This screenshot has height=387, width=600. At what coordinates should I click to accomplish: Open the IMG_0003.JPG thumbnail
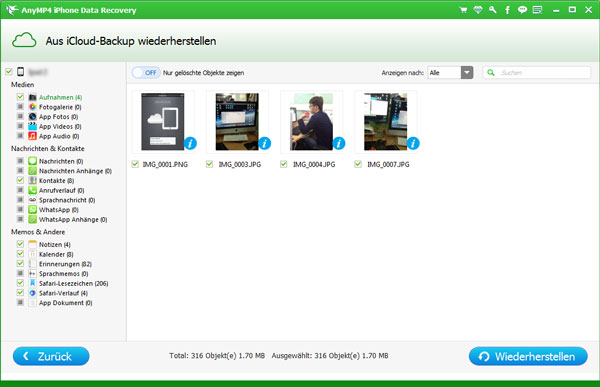point(237,122)
